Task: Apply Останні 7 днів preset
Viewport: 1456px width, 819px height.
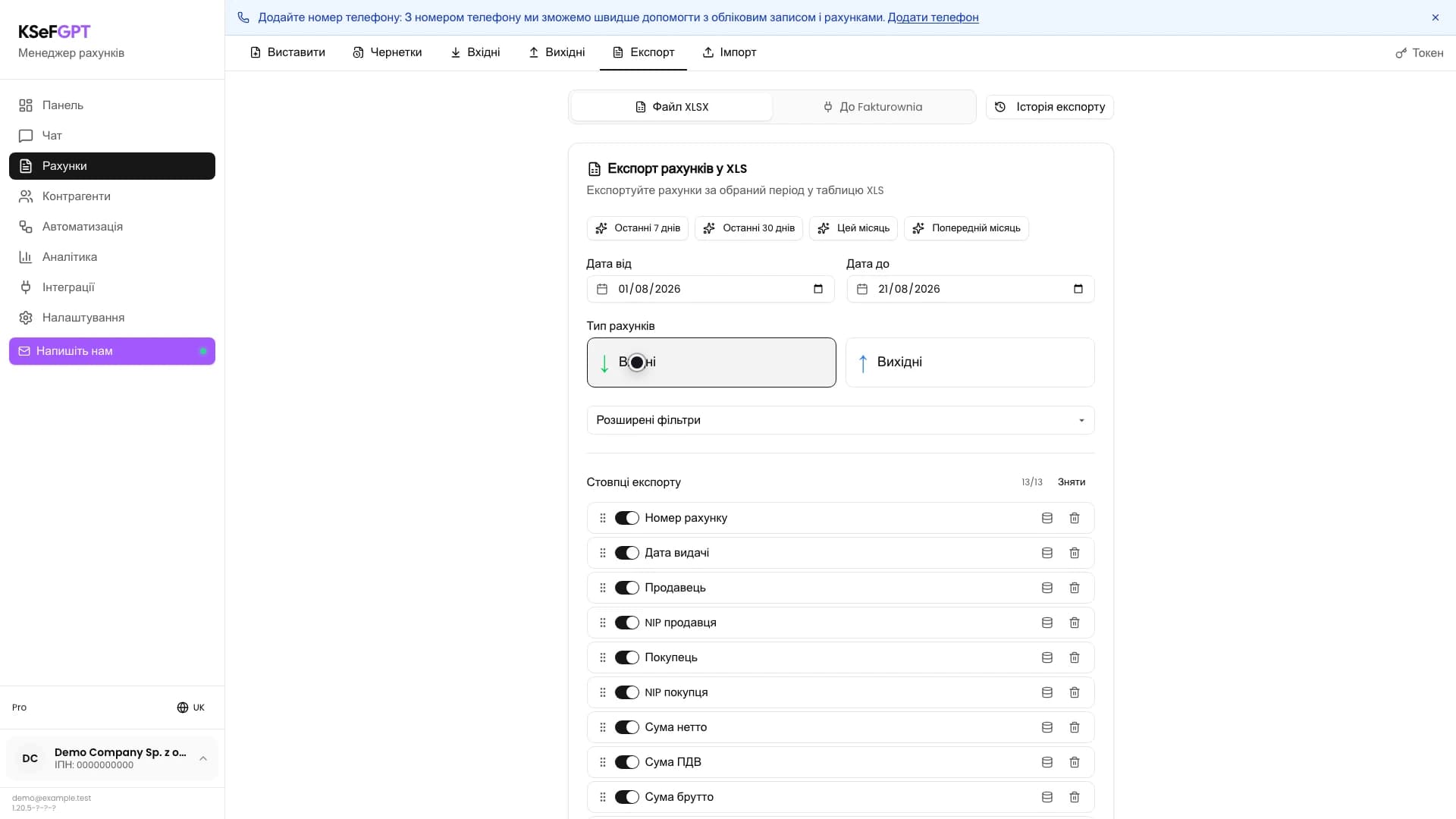Action: [638, 228]
